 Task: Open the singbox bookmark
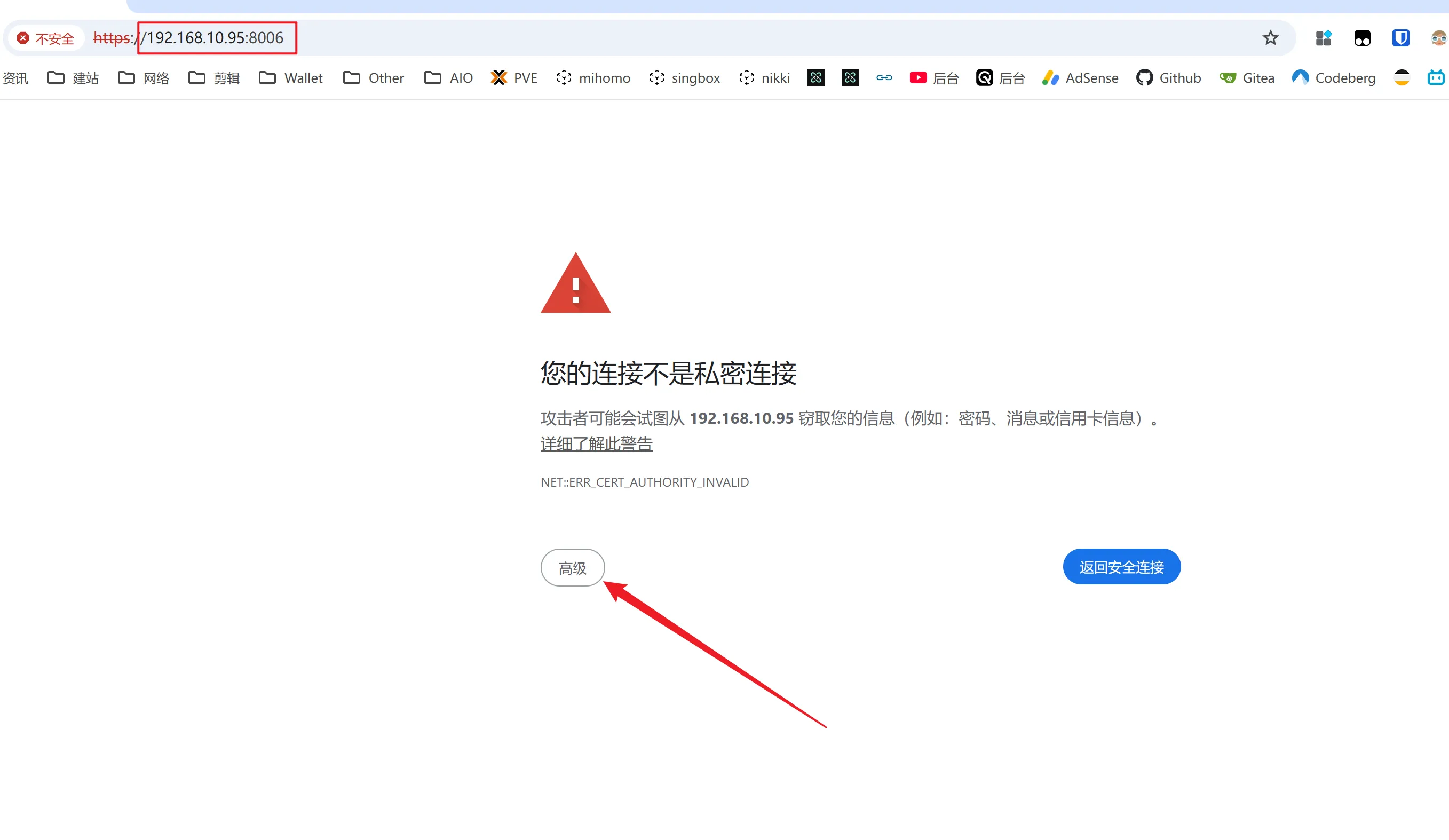click(684, 77)
